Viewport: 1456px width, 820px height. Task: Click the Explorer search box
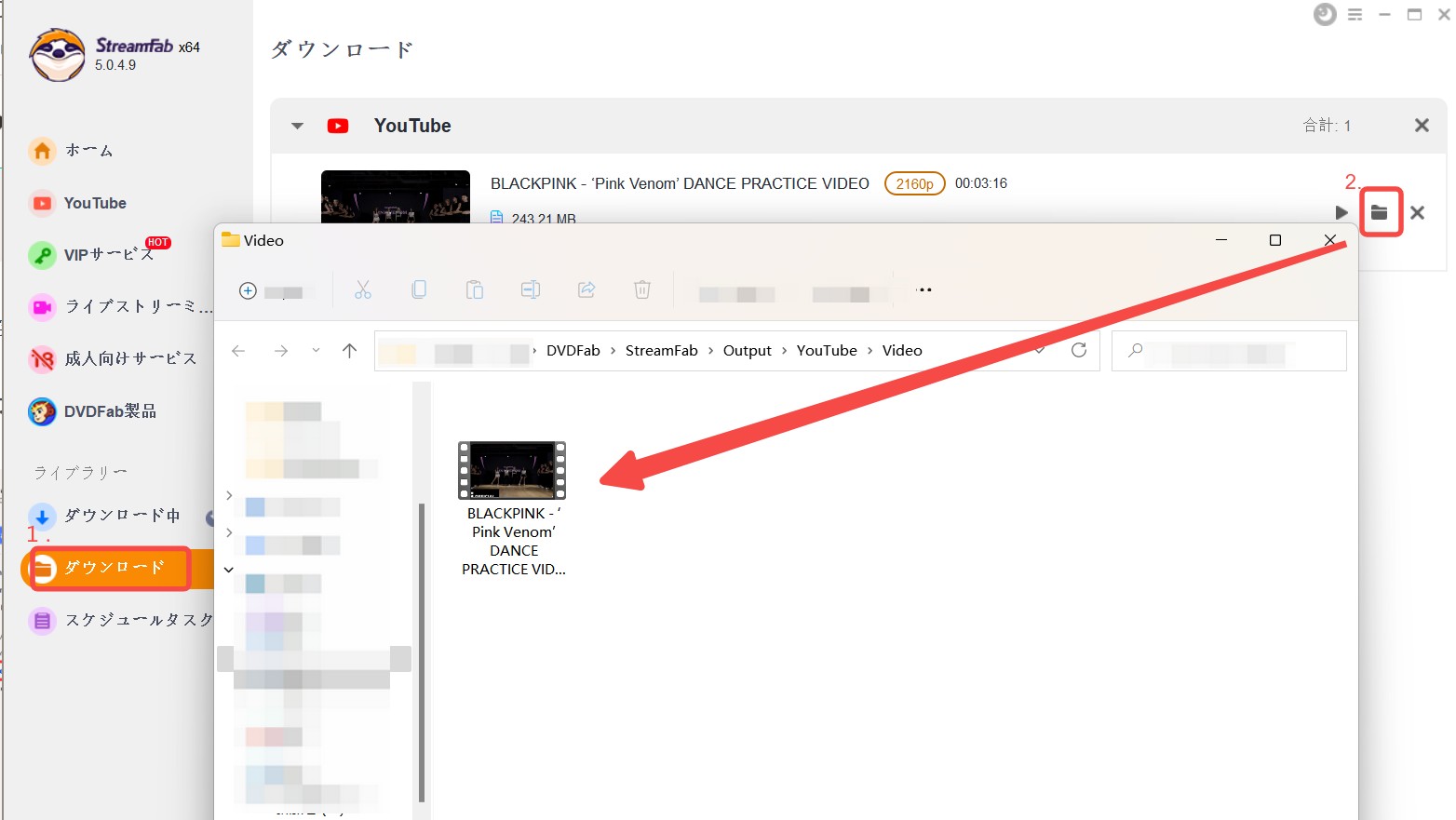click(1229, 351)
